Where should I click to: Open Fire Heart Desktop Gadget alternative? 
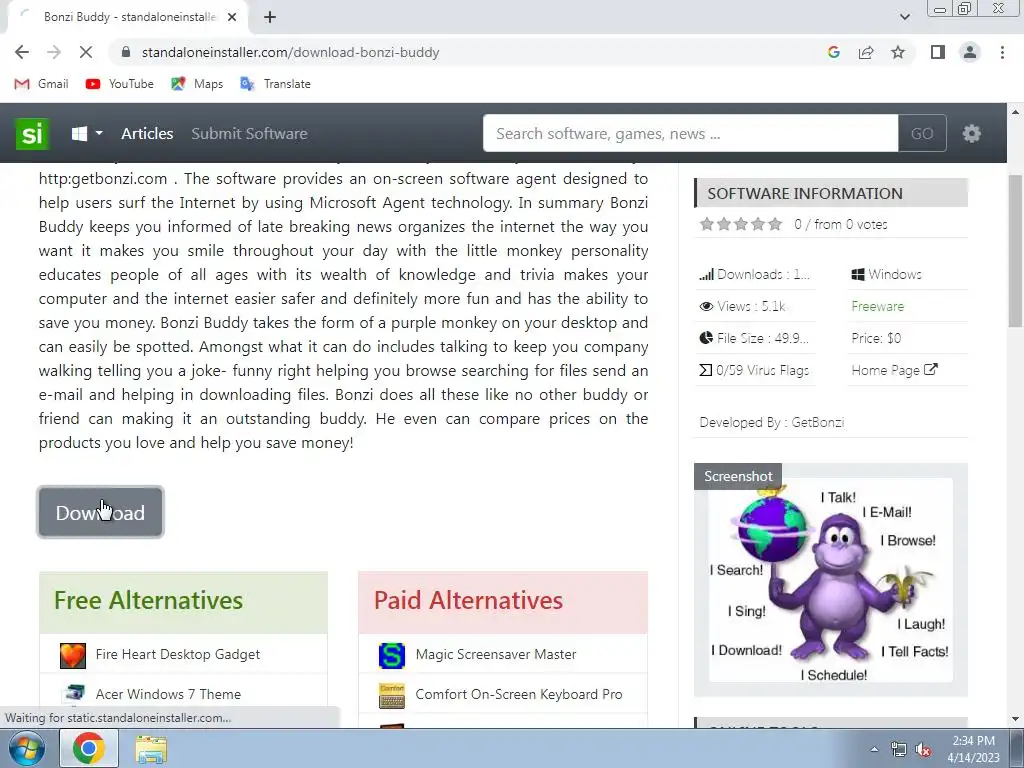[x=178, y=654]
